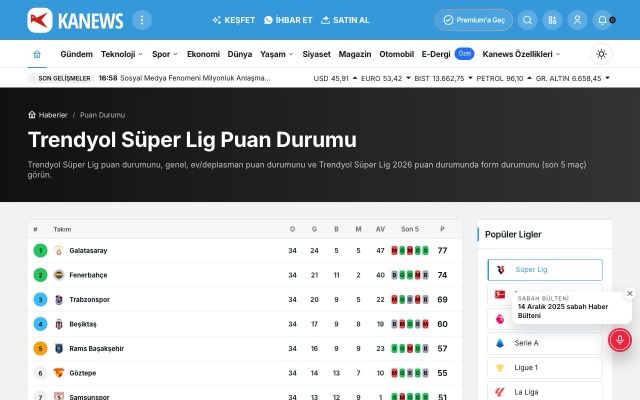Click the red microphone button
The height and width of the screenshot is (400, 640).
click(x=620, y=340)
